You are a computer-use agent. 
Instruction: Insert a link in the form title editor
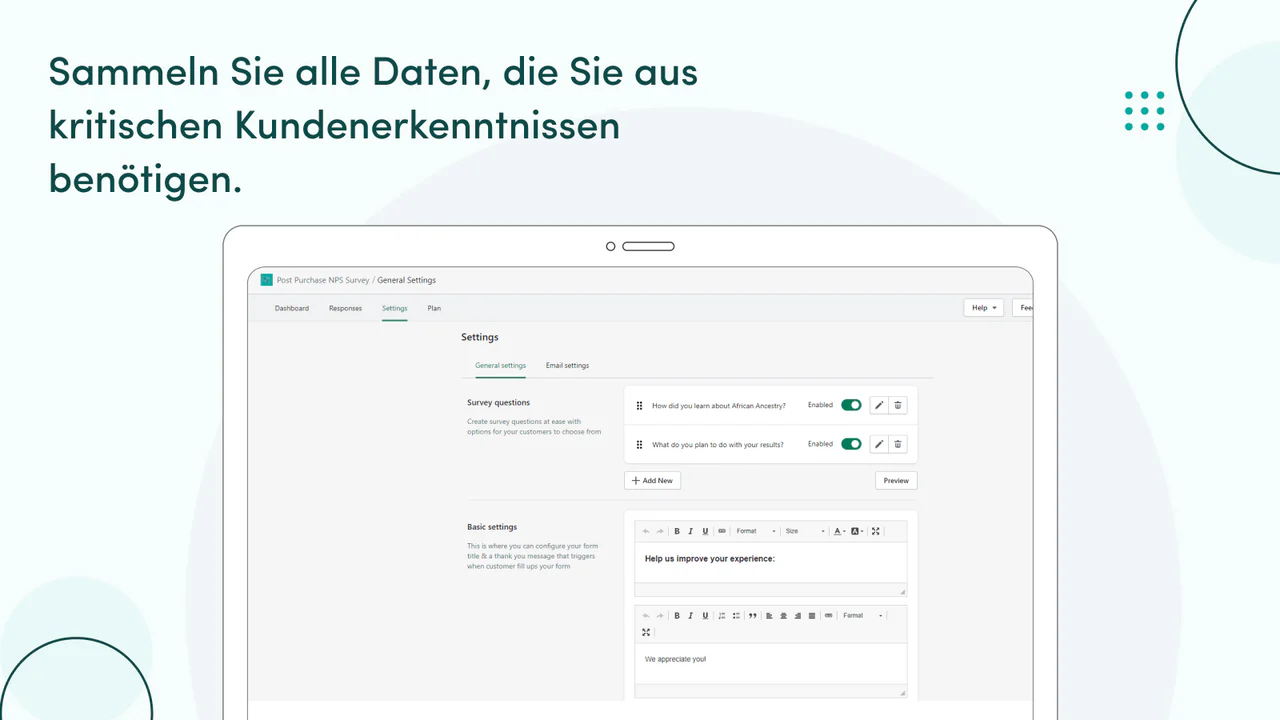722,531
